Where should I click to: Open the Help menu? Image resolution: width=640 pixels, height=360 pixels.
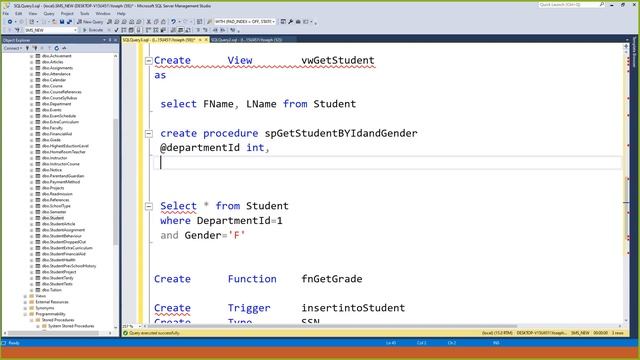121,13
